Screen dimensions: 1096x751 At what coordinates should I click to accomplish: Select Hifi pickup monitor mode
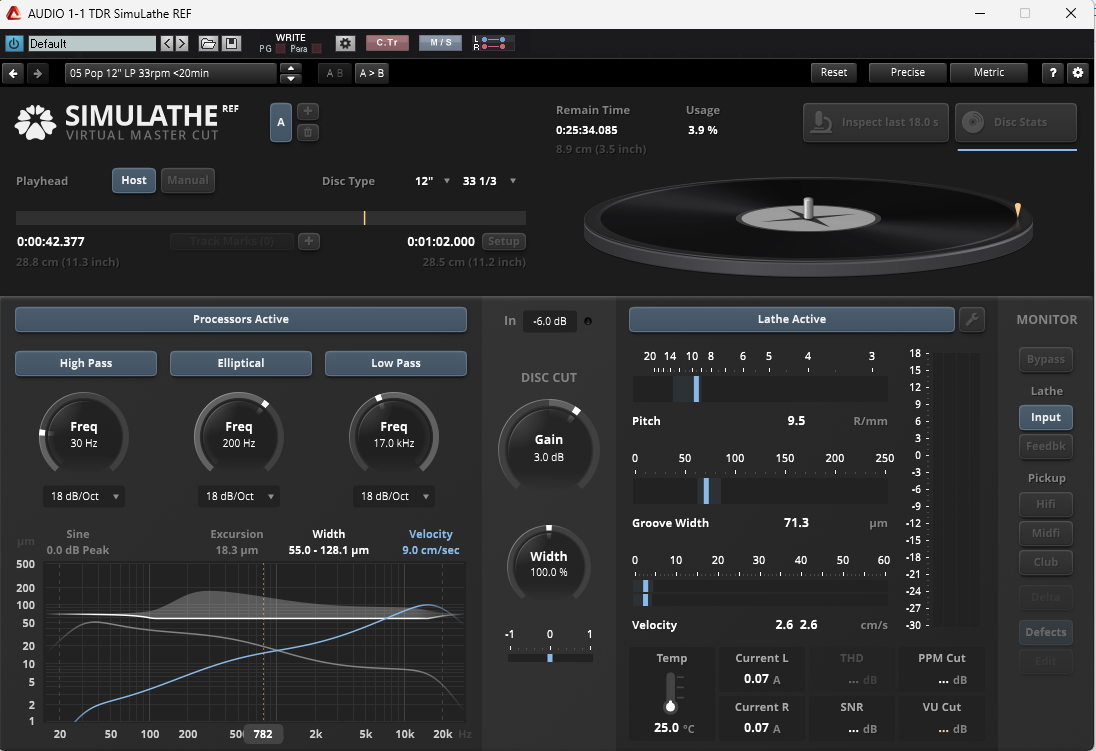1046,504
